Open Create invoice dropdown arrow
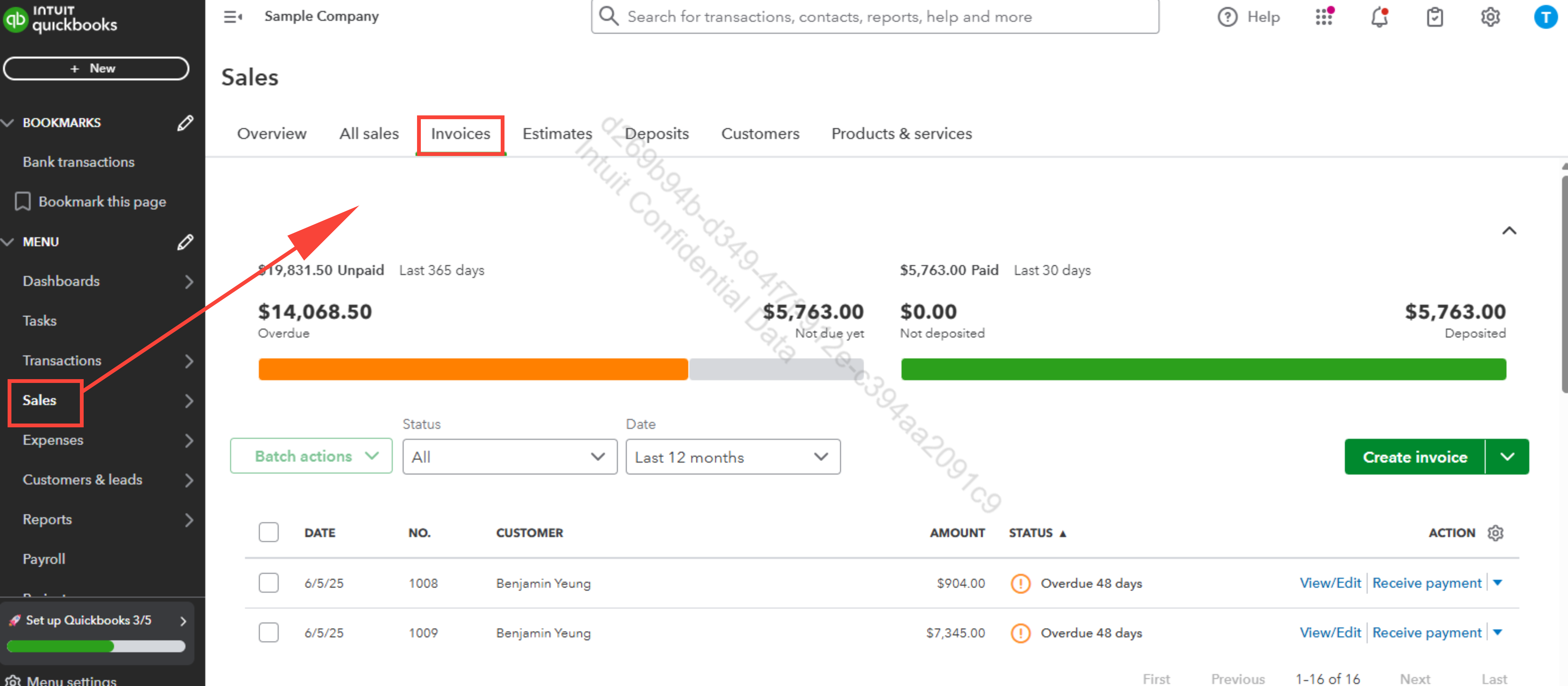The image size is (1568, 686). tap(1507, 456)
